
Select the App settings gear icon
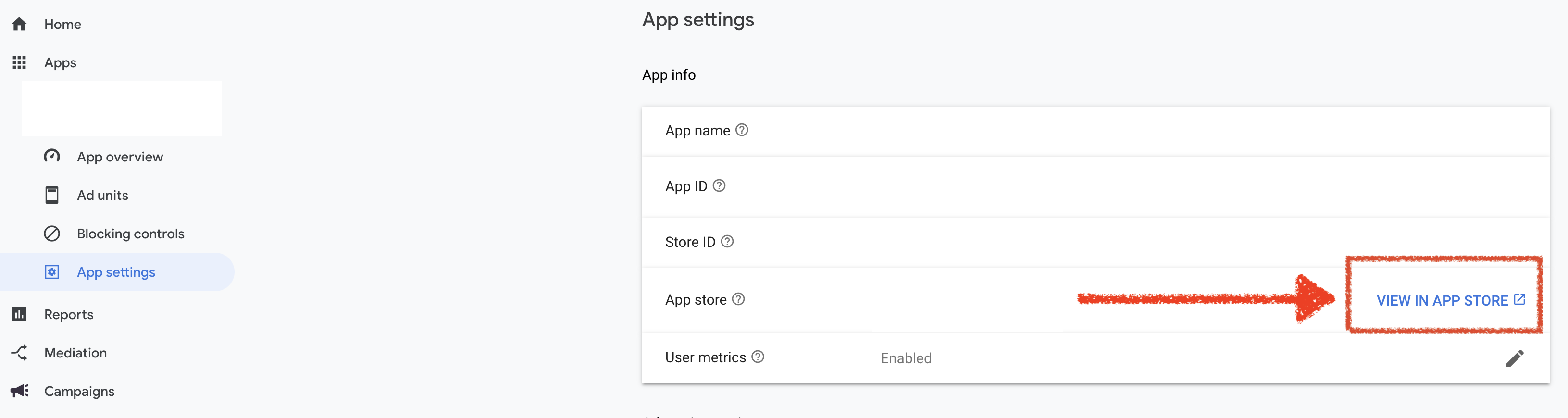[52, 272]
